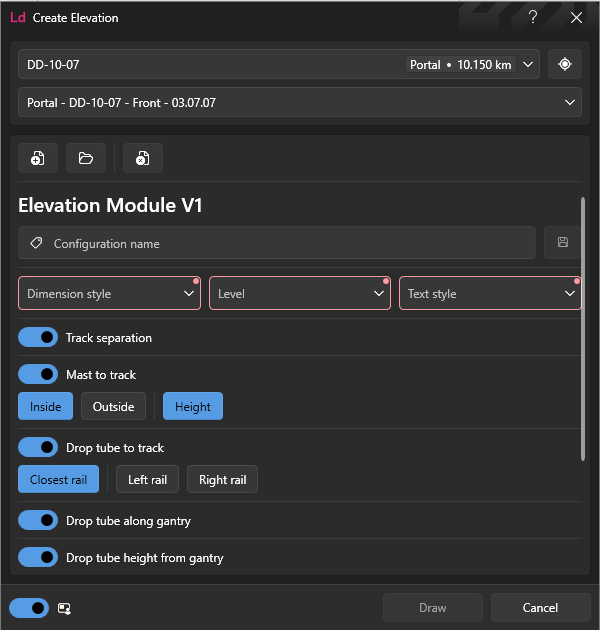Choose the Left rail option

tap(147, 480)
